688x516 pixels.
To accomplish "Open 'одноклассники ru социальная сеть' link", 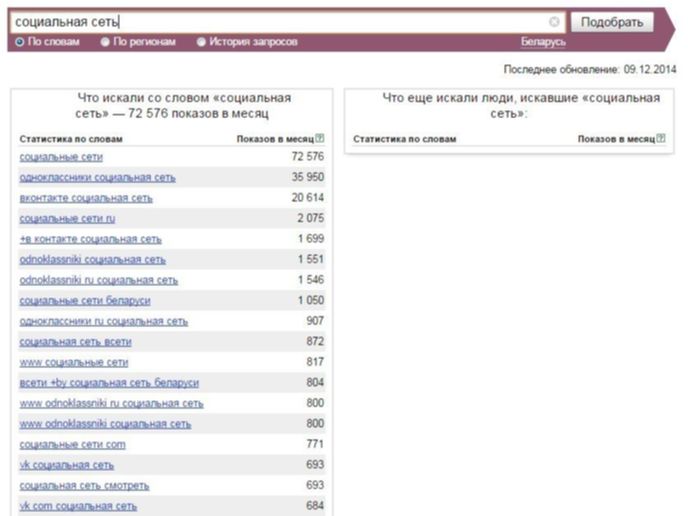I will point(104,321).
